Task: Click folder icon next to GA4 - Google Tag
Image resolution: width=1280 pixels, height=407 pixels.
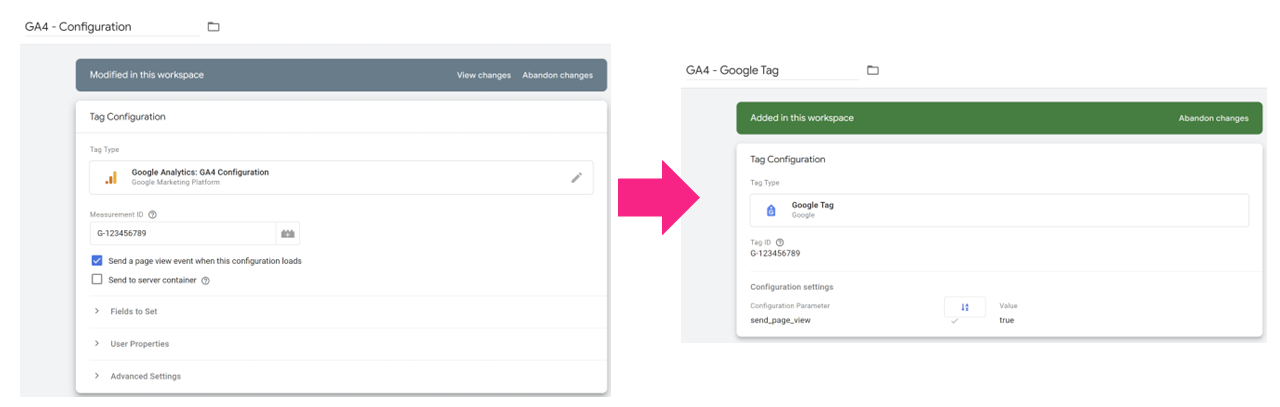Action: (x=873, y=71)
